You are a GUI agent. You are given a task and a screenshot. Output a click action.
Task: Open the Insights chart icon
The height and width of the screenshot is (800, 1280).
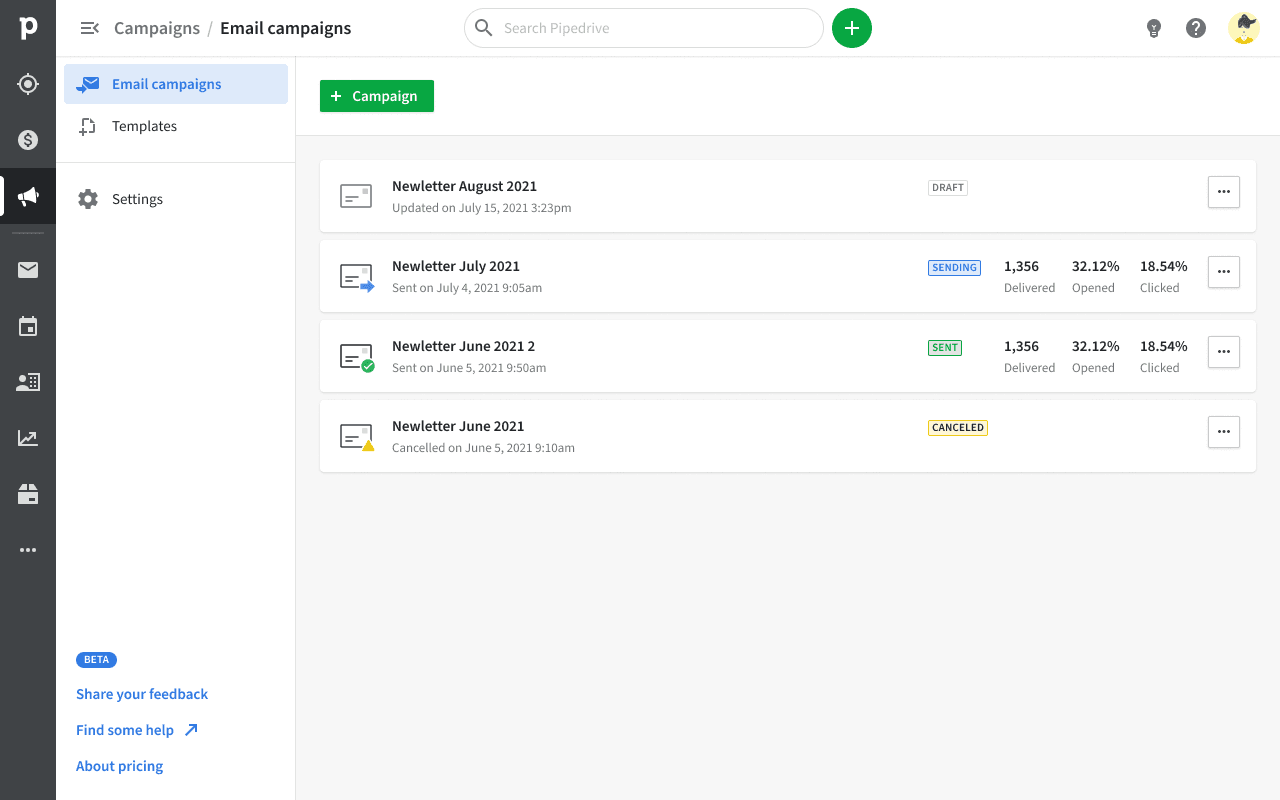click(27, 437)
